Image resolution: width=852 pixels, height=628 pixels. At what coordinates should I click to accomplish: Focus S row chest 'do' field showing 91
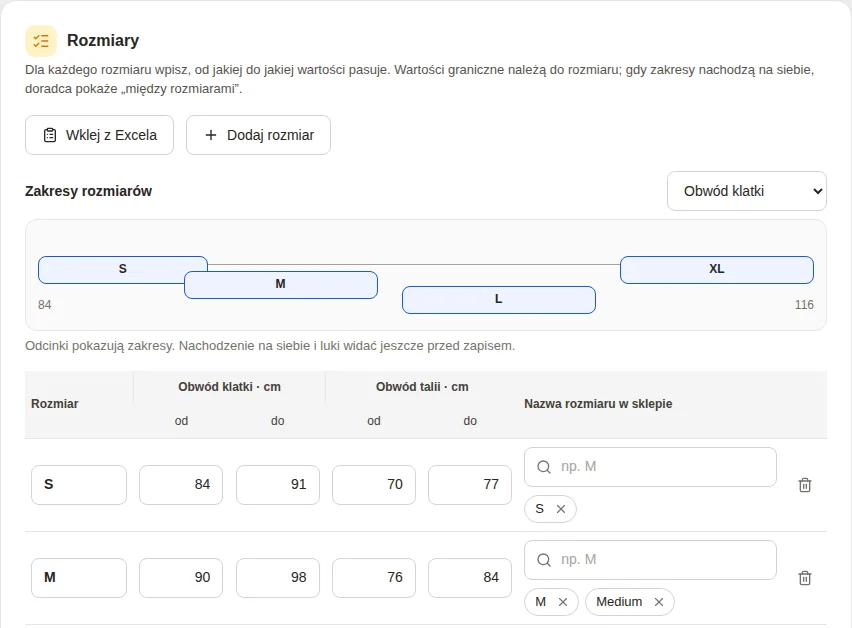(x=278, y=485)
